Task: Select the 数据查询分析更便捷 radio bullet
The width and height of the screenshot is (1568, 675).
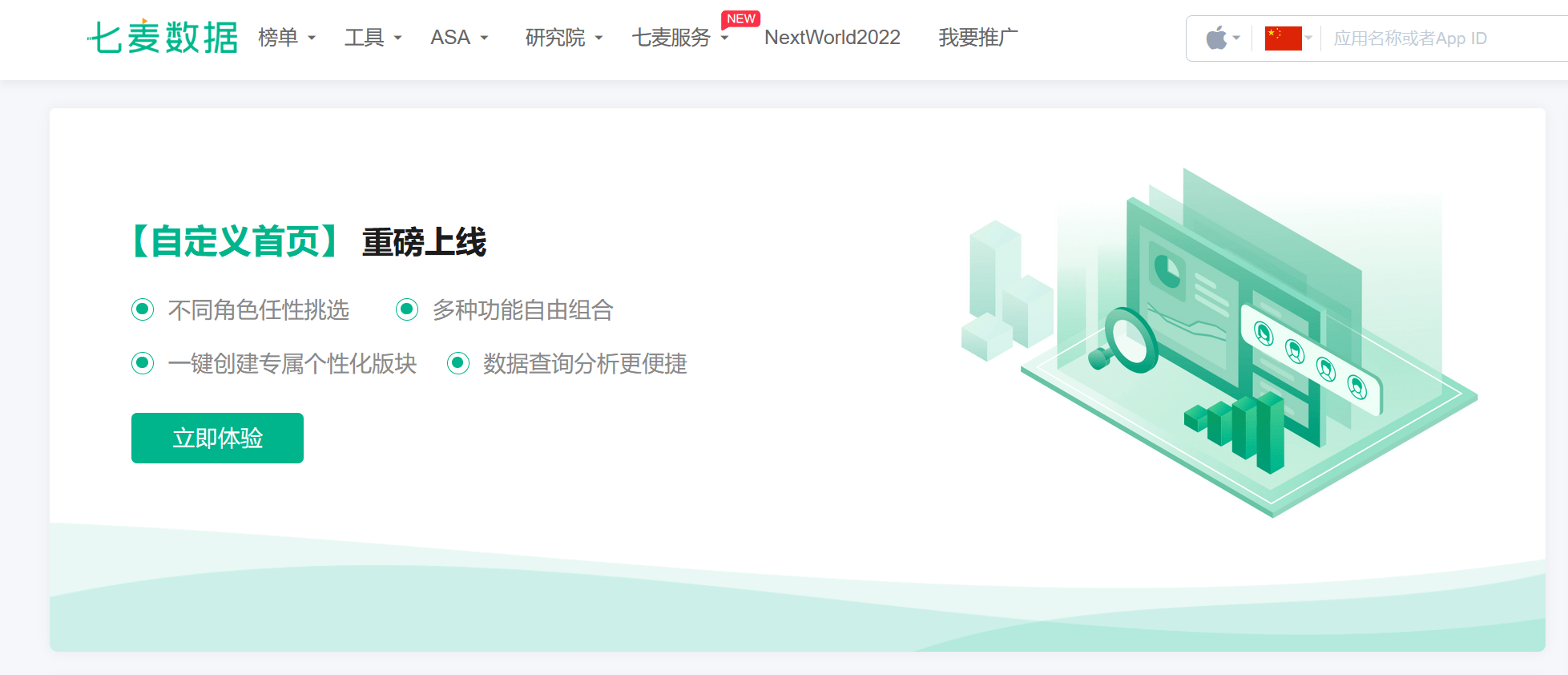Action: pyautogui.click(x=458, y=363)
